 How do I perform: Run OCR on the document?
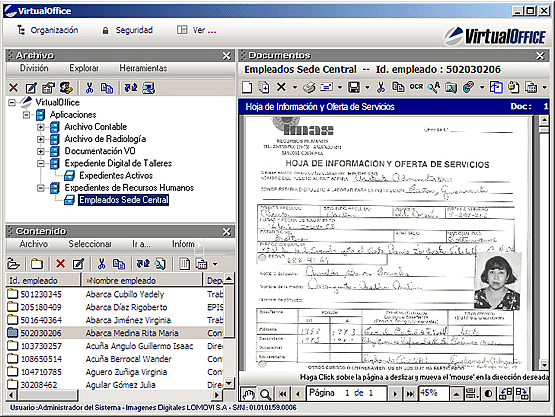click(416, 87)
